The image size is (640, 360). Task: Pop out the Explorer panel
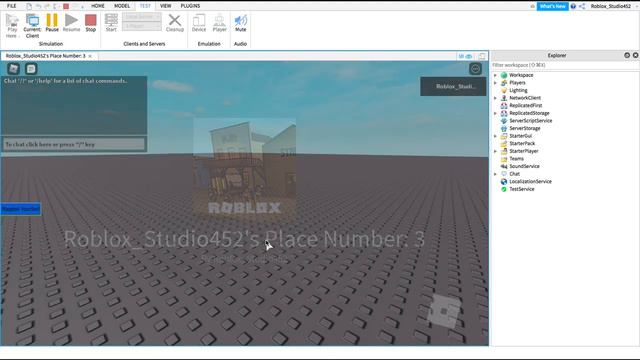(627, 55)
